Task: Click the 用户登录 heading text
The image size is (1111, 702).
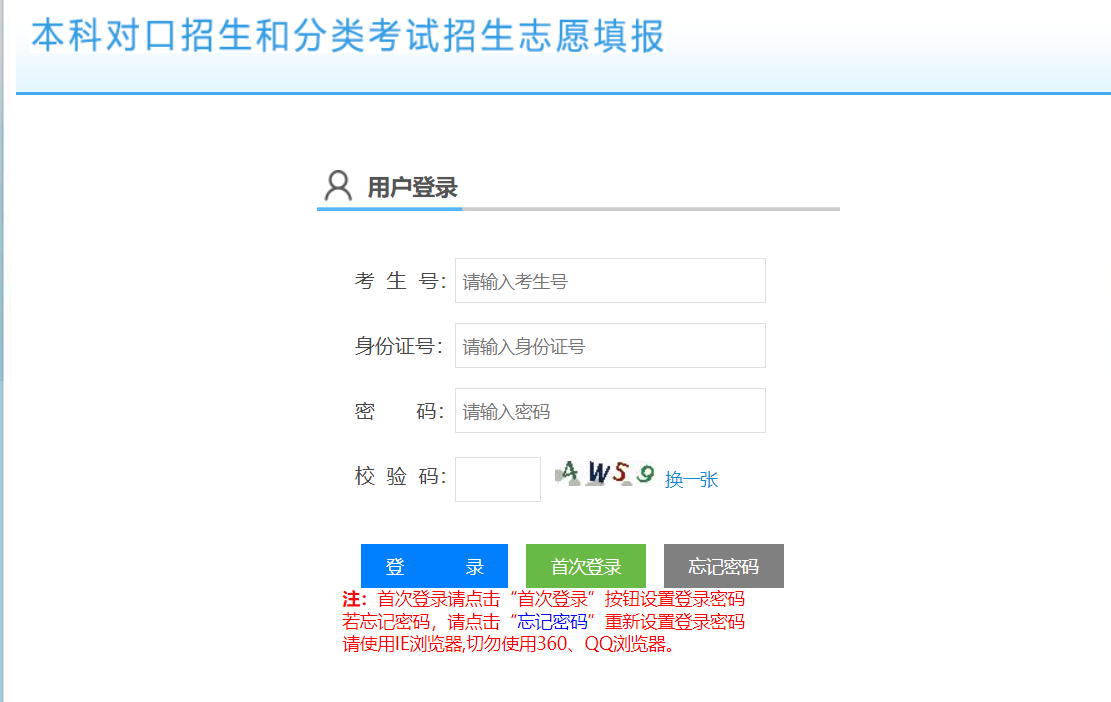Action: (x=412, y=188)
